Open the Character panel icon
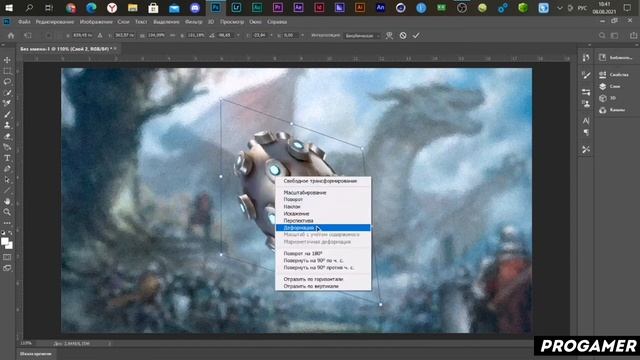 coord(586,121)
